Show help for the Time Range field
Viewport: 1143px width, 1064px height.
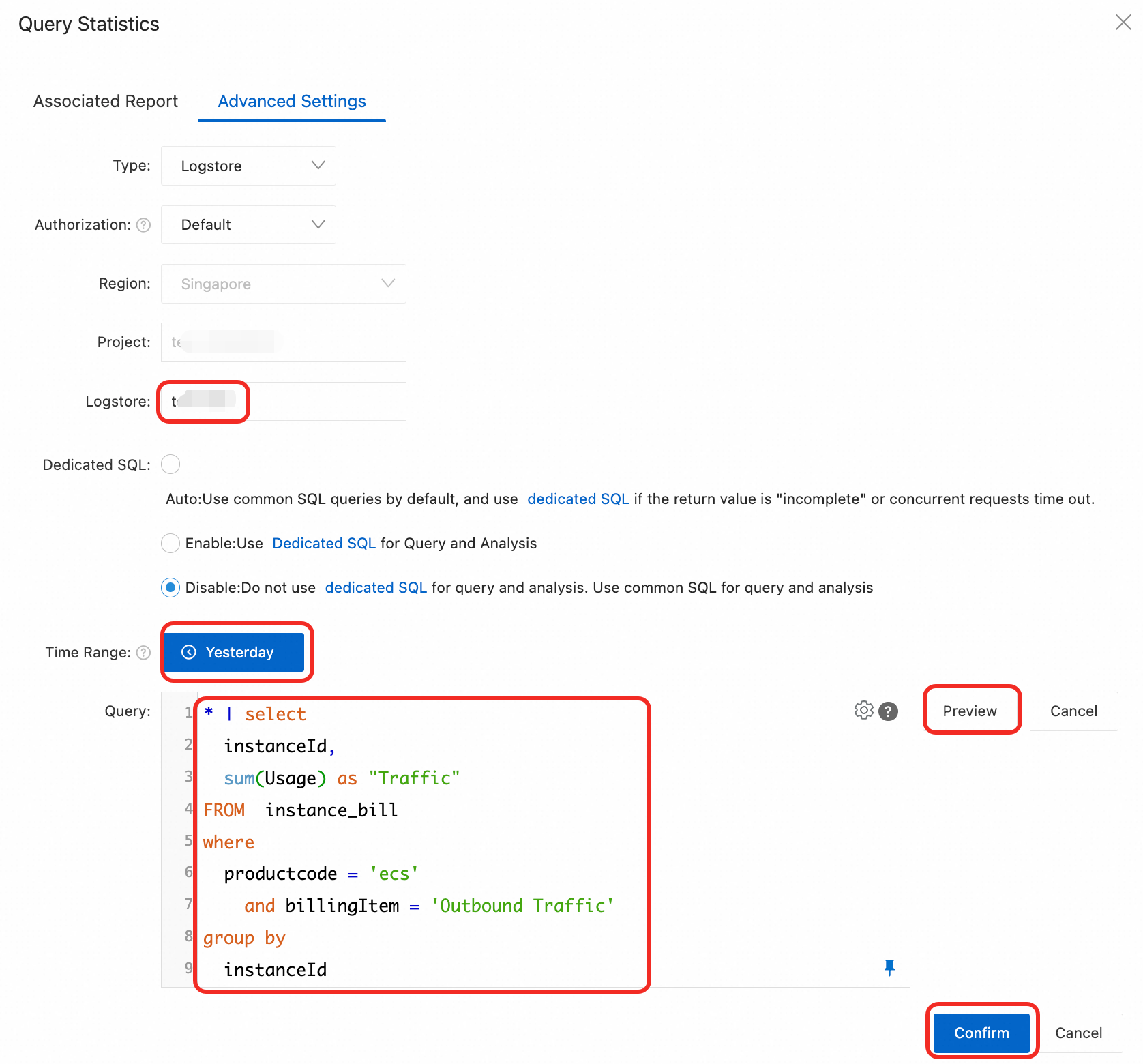pyautogui.click(x=143, y=653)
